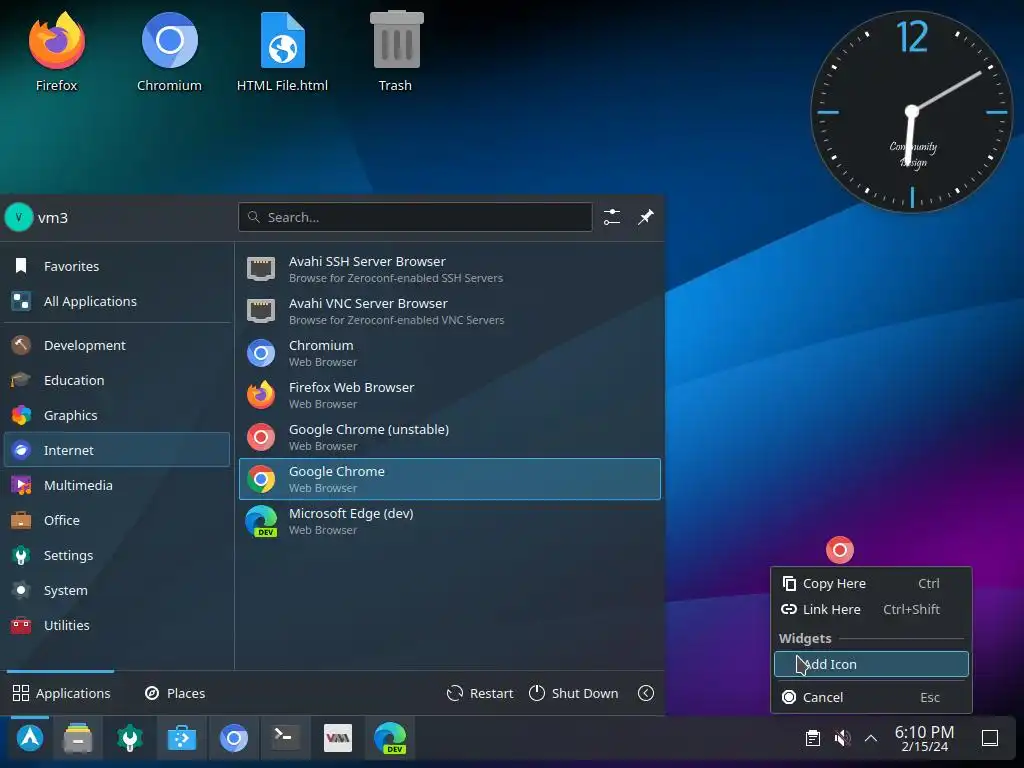
Task: Click the show desktop button
Action: tap(990, 738)
